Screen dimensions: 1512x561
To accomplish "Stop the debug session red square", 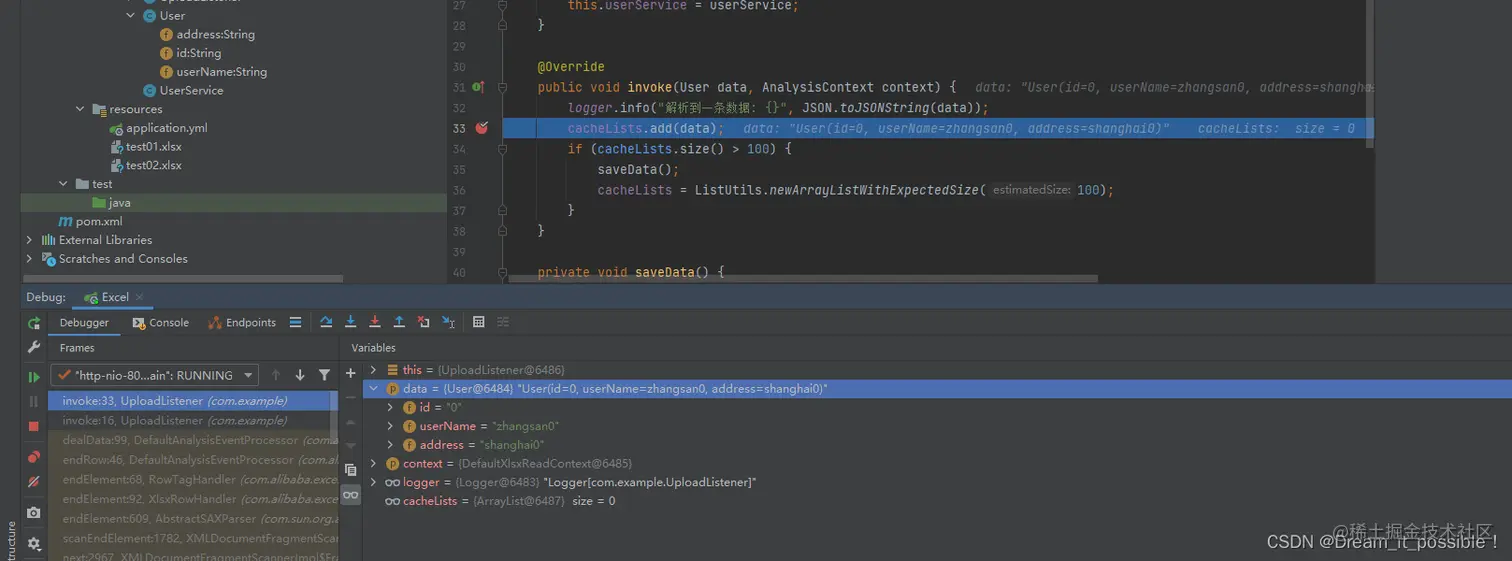I will [34, 425].
